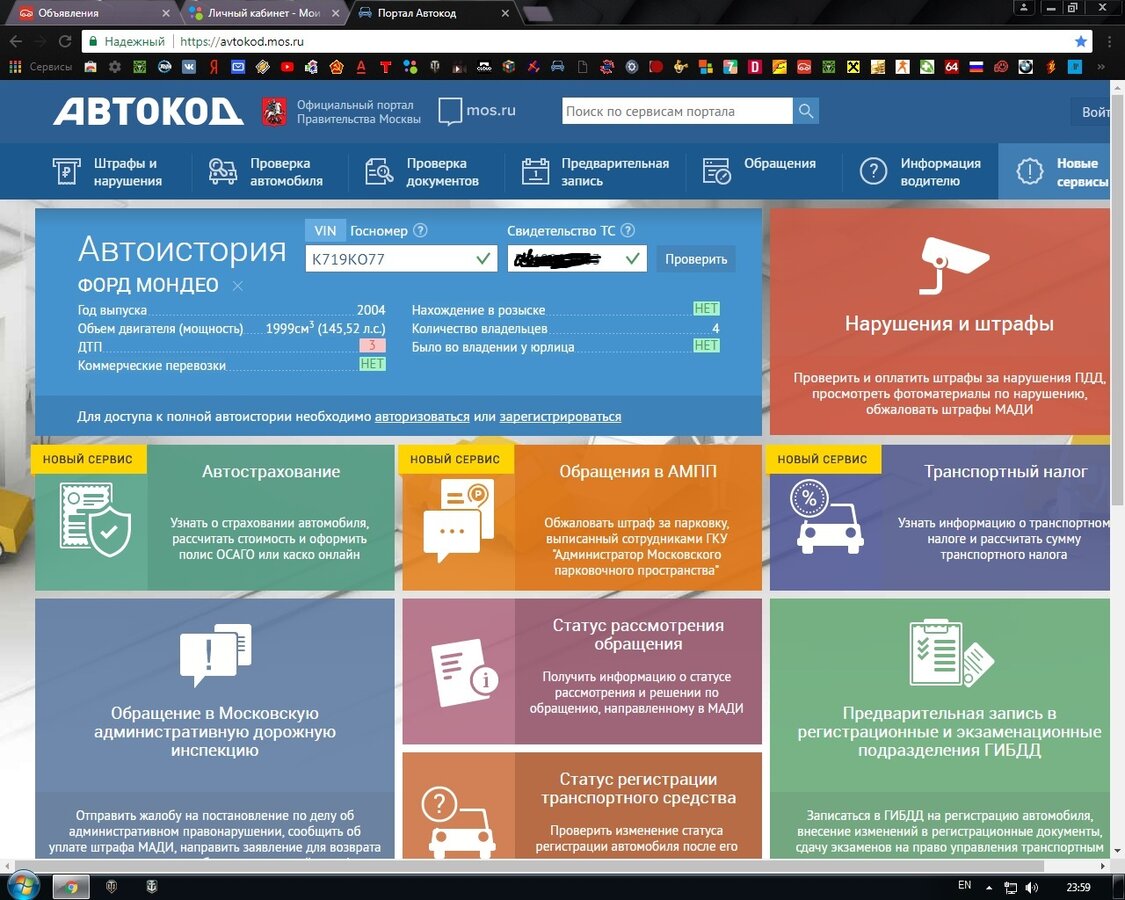
Task: Click the Транспортный налог car icon
Action: 826,516
